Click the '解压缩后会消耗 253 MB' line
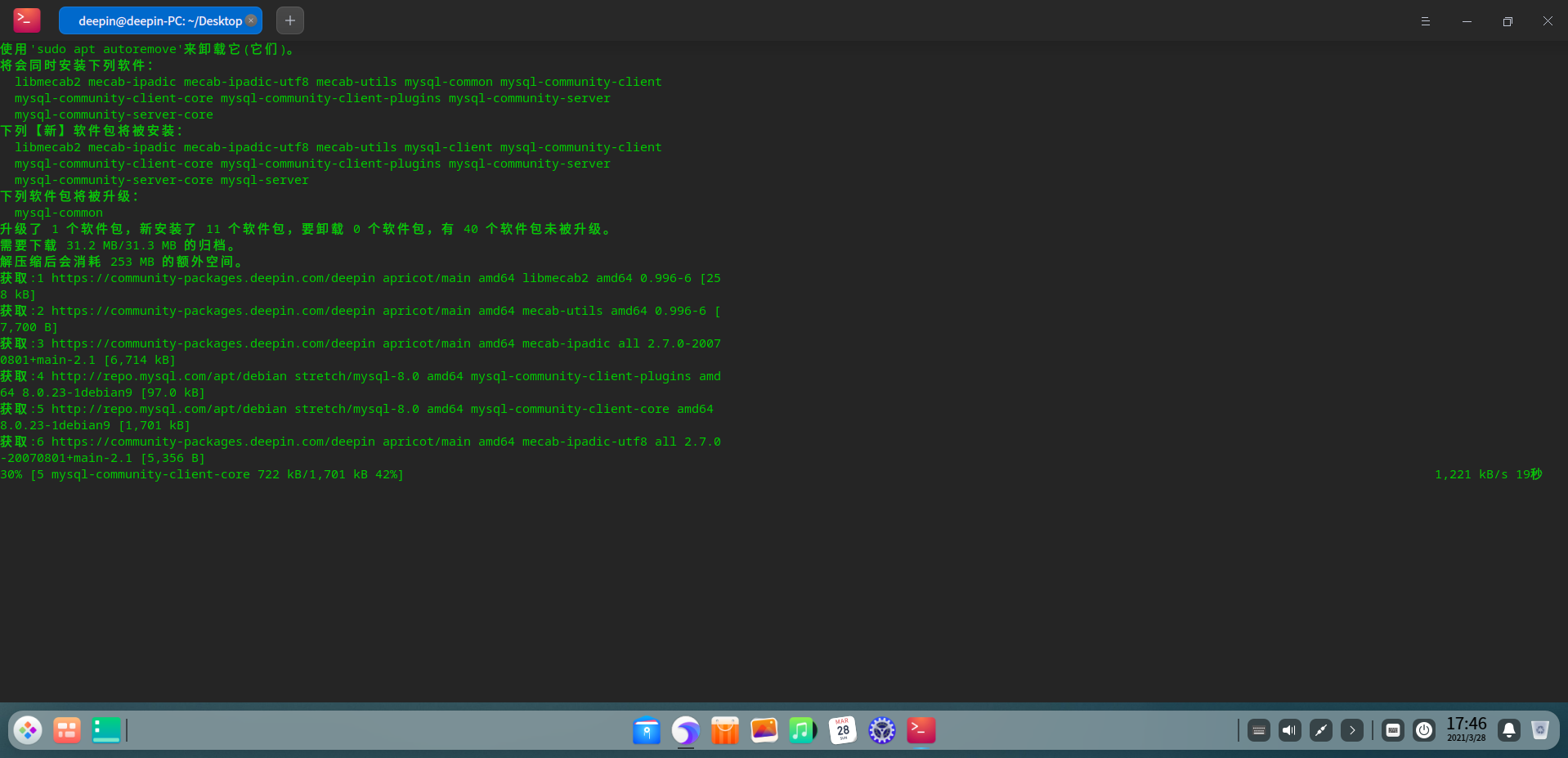The height and width of the screenshot is (758, 1568). tap(123, 262)
